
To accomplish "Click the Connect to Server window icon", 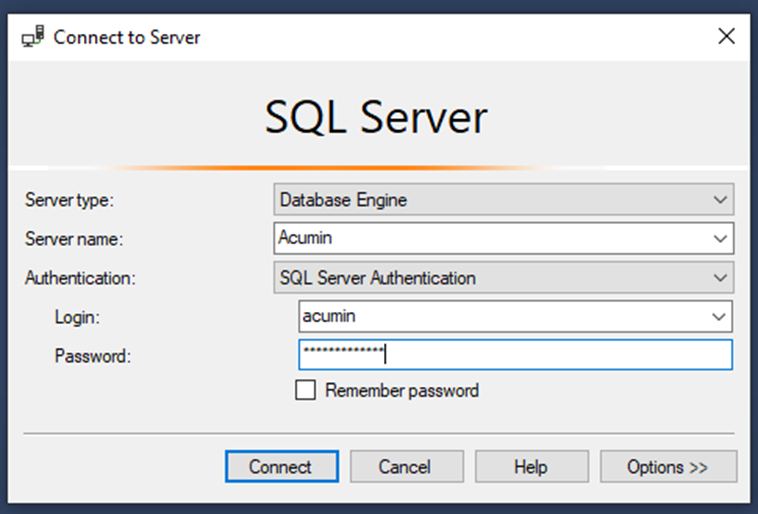I will tap(33, 37).
